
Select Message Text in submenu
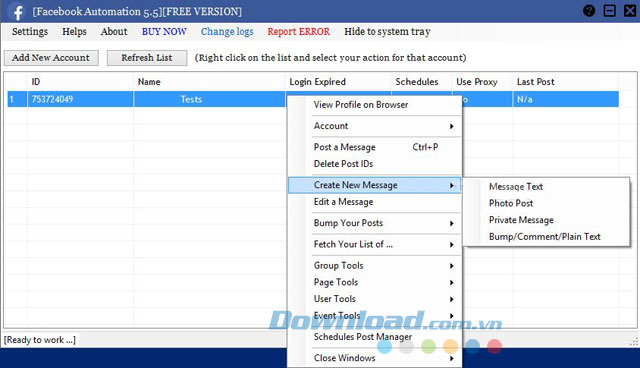pyautogui.click(x=547, y=187)
